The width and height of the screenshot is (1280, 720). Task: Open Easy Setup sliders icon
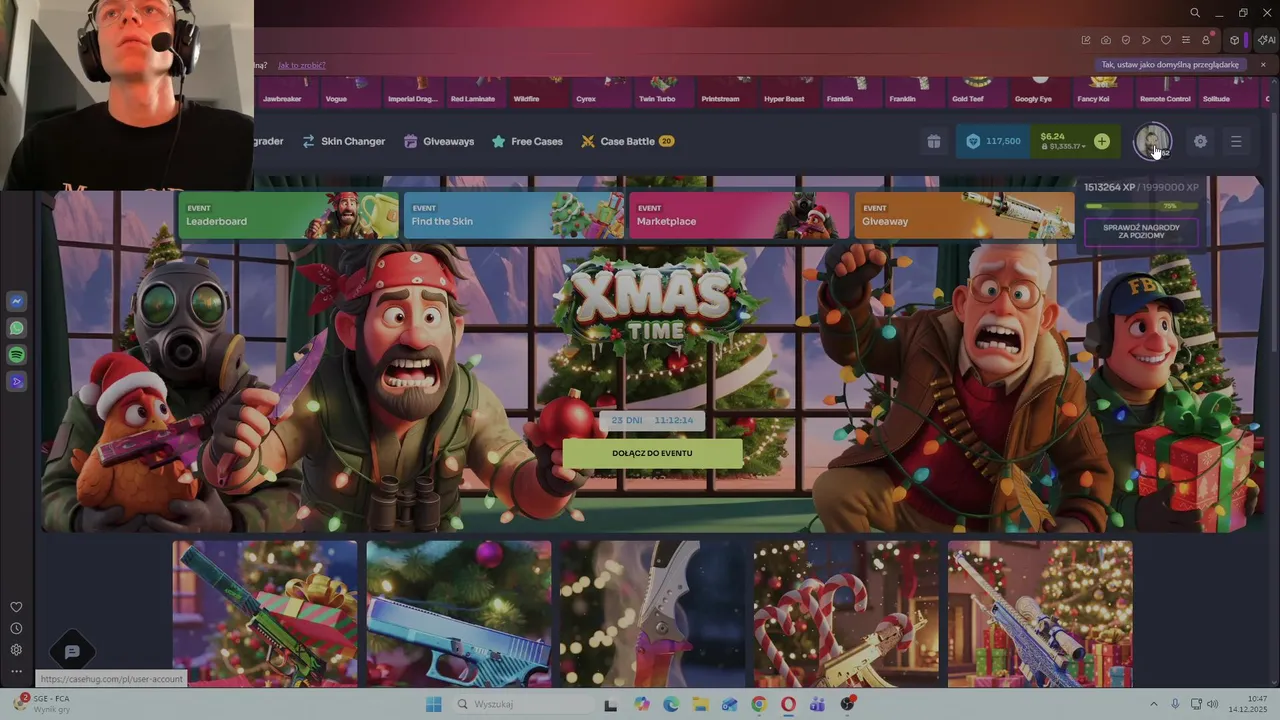1186,40
